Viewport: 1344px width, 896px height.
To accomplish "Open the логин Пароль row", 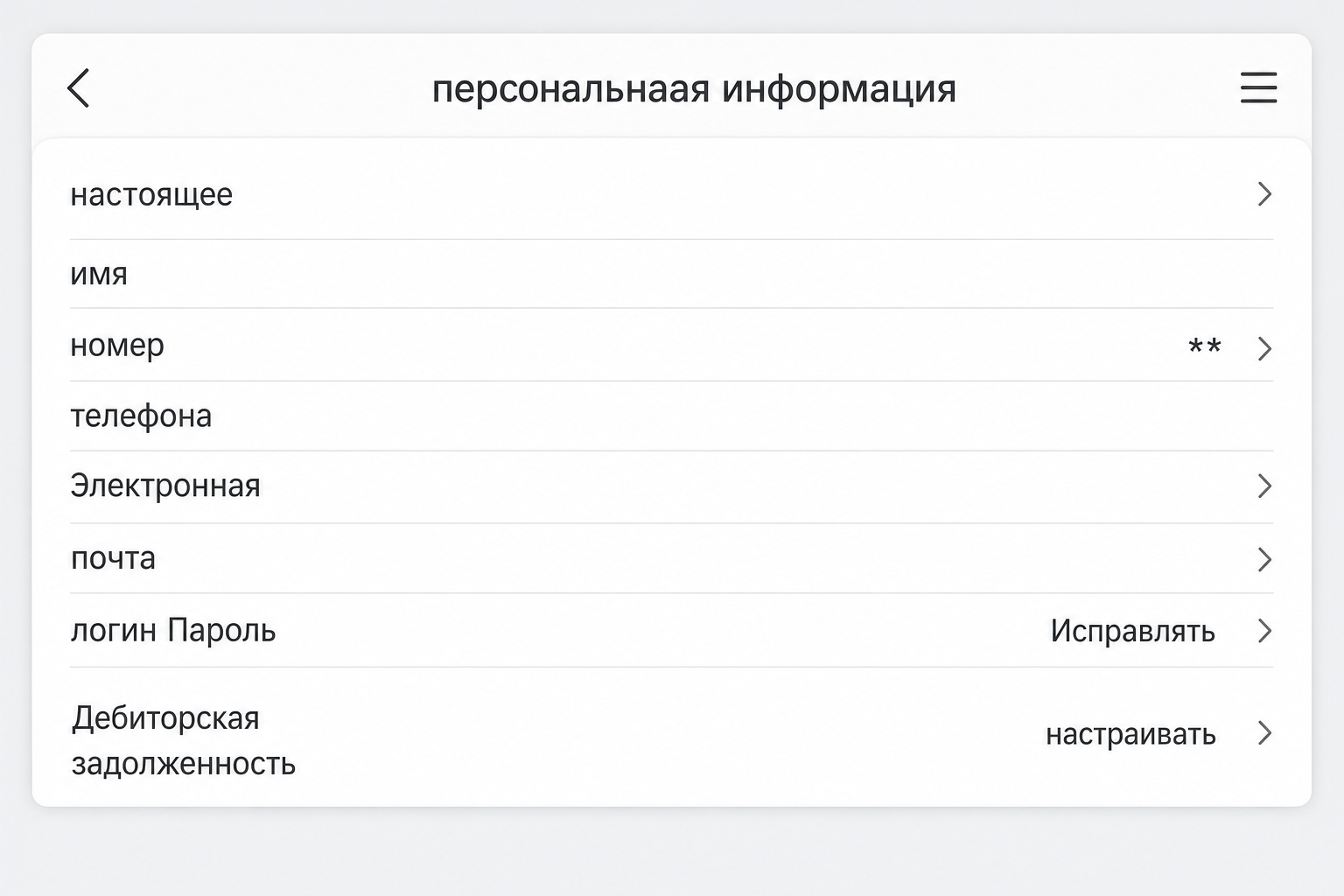I will (x=671, y=630).
